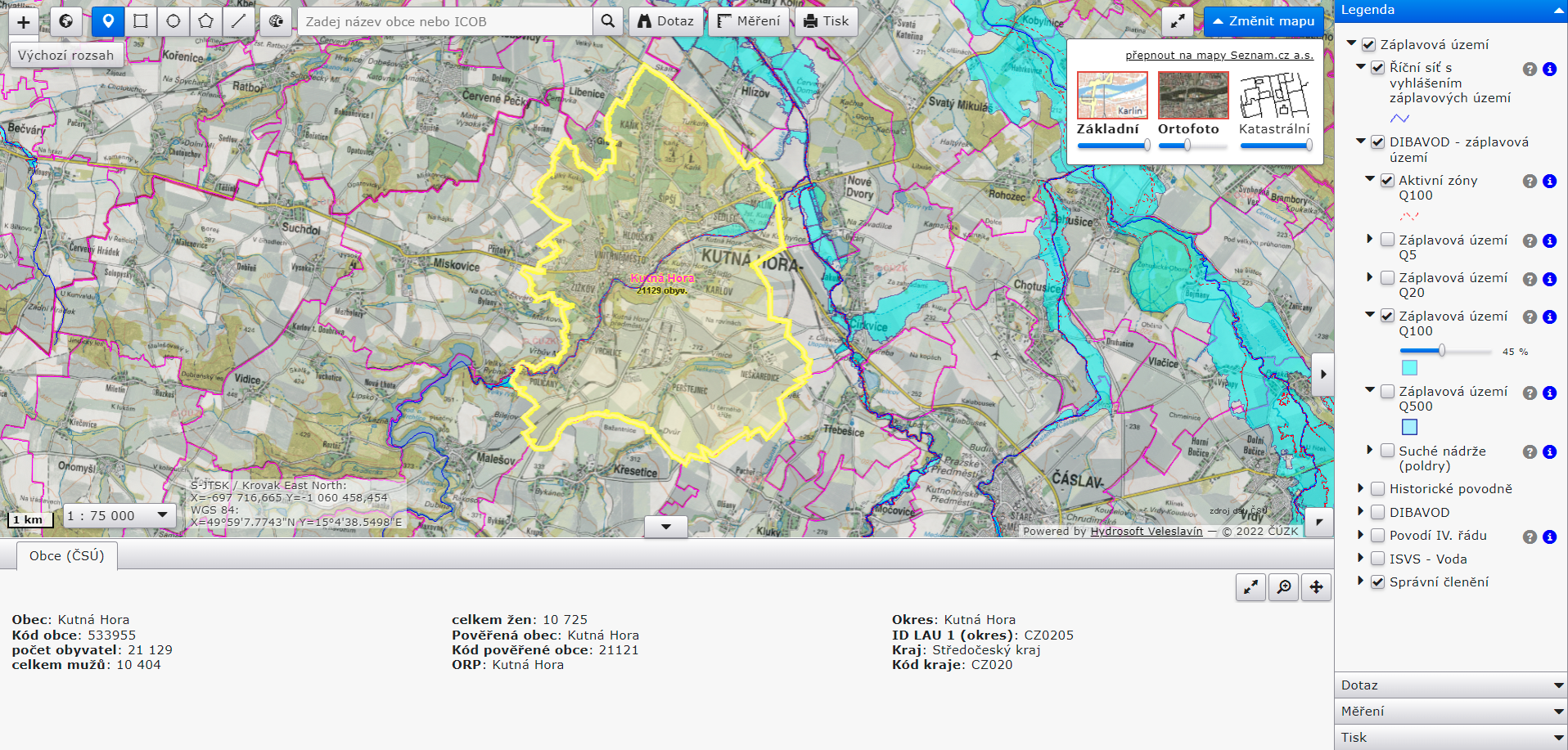
Task: Collapse map bottom panel down arrow
Action: point(666,527)
